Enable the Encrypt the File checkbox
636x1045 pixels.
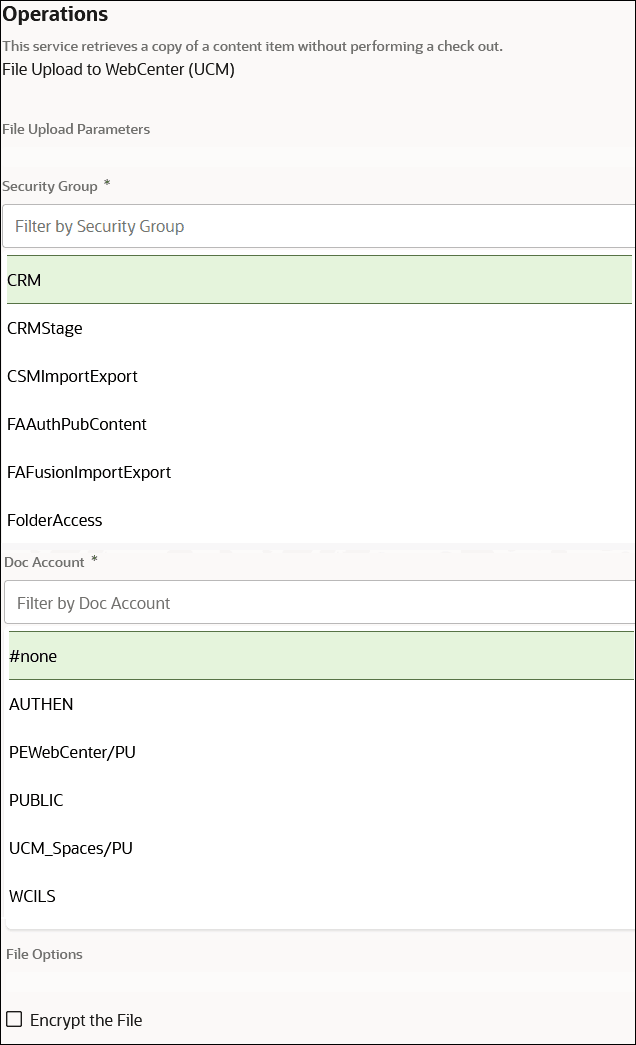point(14,1018)
